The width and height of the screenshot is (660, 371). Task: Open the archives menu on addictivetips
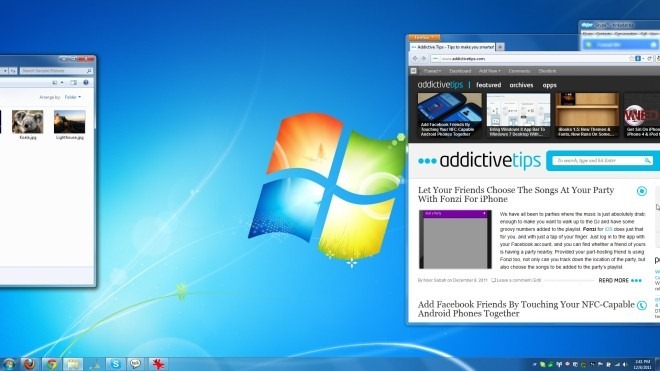pos(521,85)
